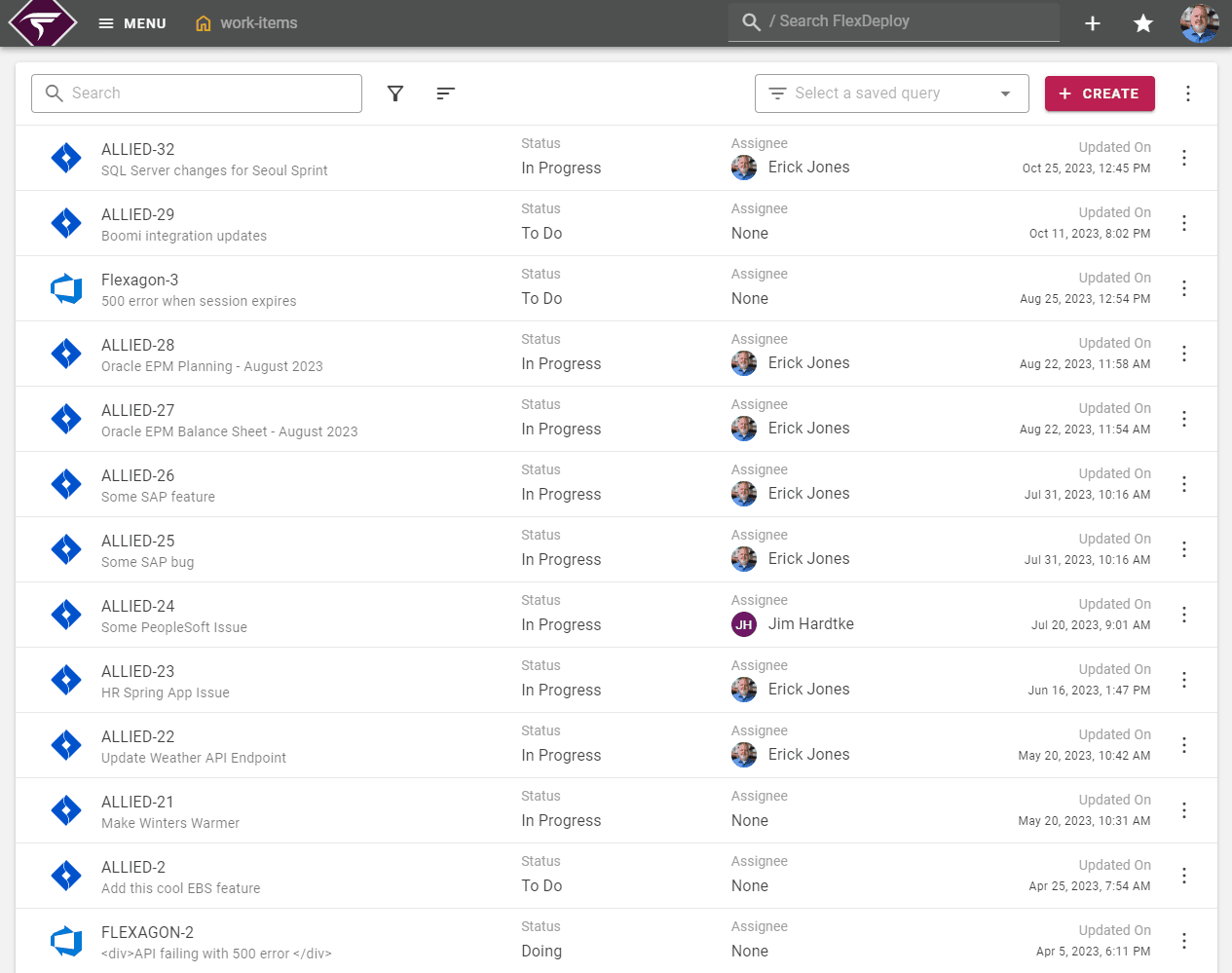The image size is (1232, 973).
Task: Click the blue diamond type icon for ALLIED-32
Action: coord(66,157)
